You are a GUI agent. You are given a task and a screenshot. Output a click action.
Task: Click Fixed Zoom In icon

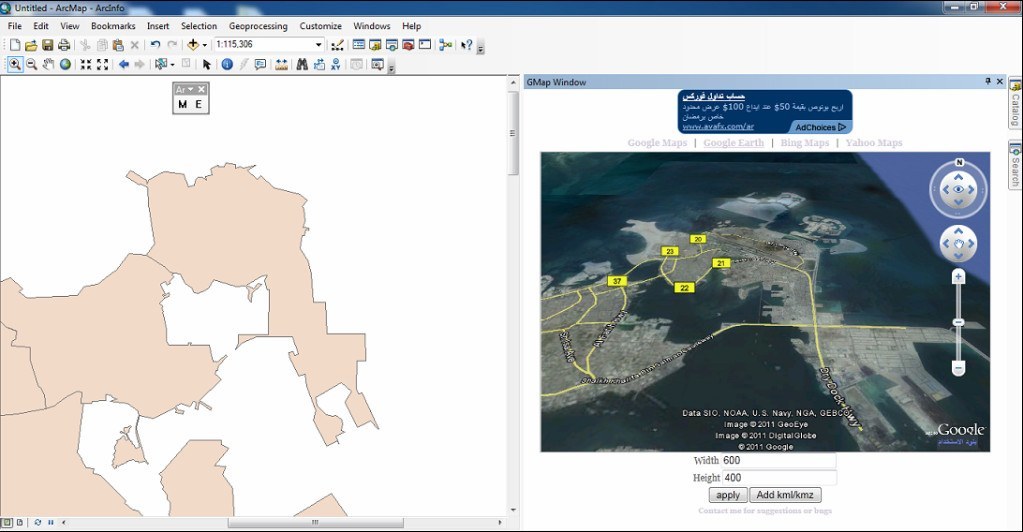85,65
